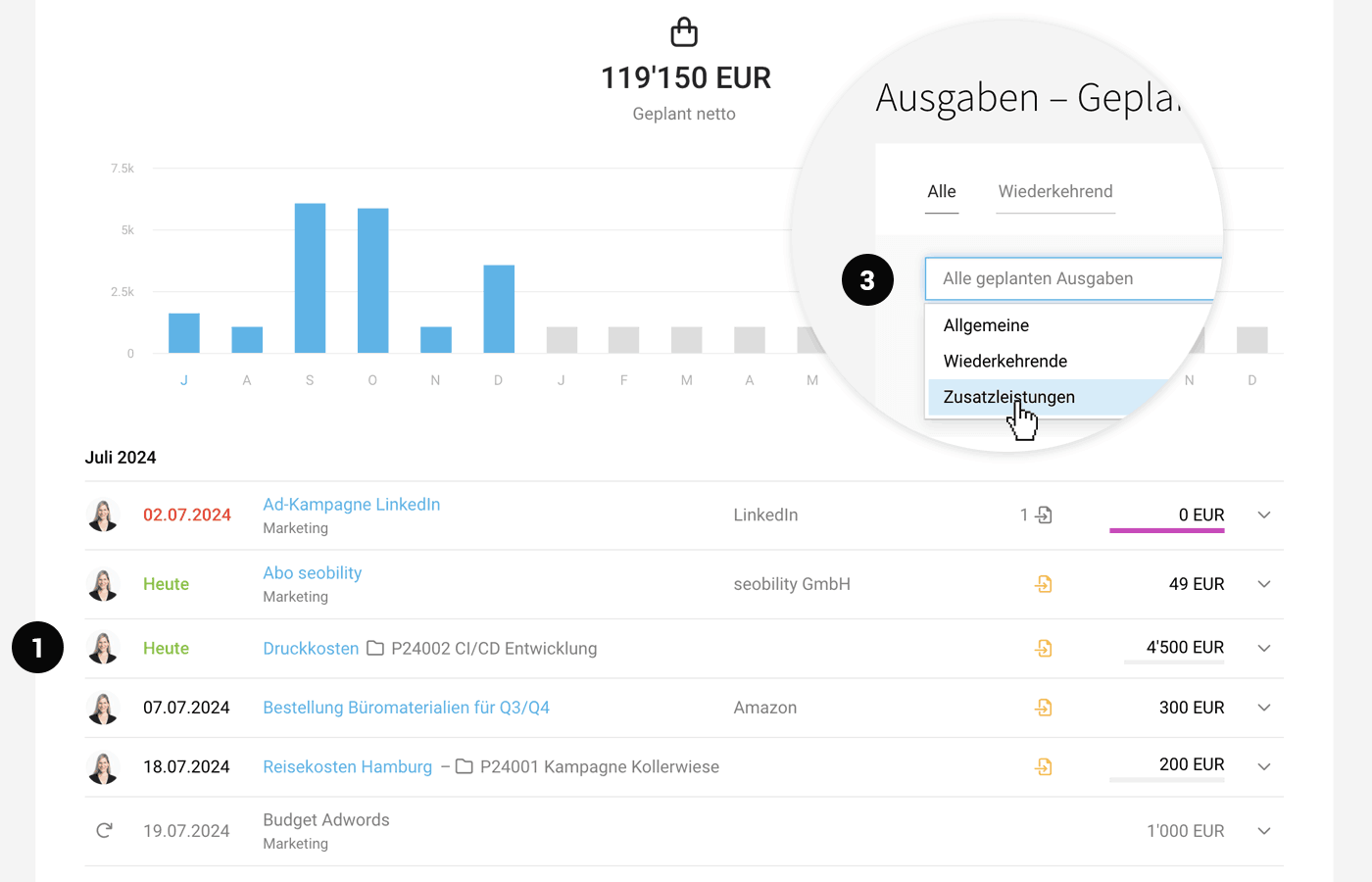Expand the Abo seobility row chevron

coord(1264,584)
